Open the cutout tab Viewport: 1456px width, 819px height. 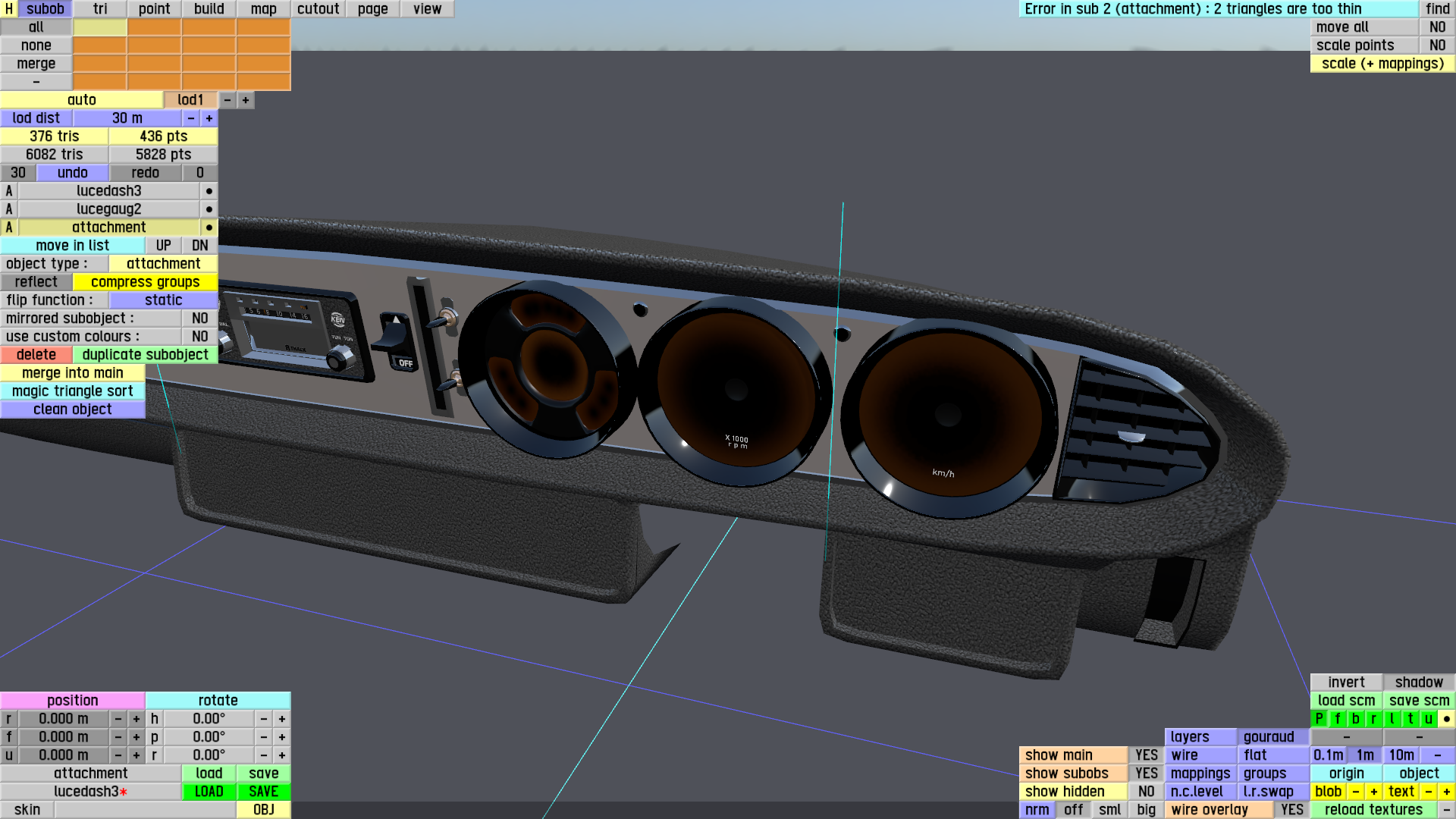(x=318, y=9)
